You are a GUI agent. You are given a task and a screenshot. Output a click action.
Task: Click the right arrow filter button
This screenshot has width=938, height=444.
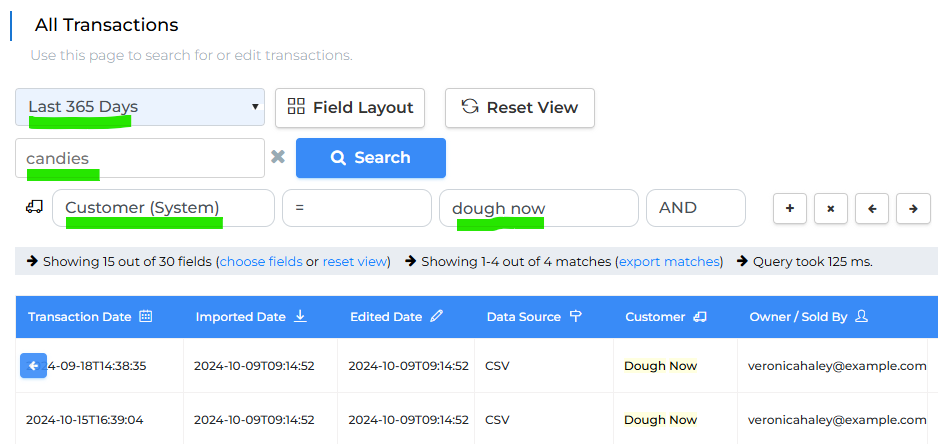(913, 208)
